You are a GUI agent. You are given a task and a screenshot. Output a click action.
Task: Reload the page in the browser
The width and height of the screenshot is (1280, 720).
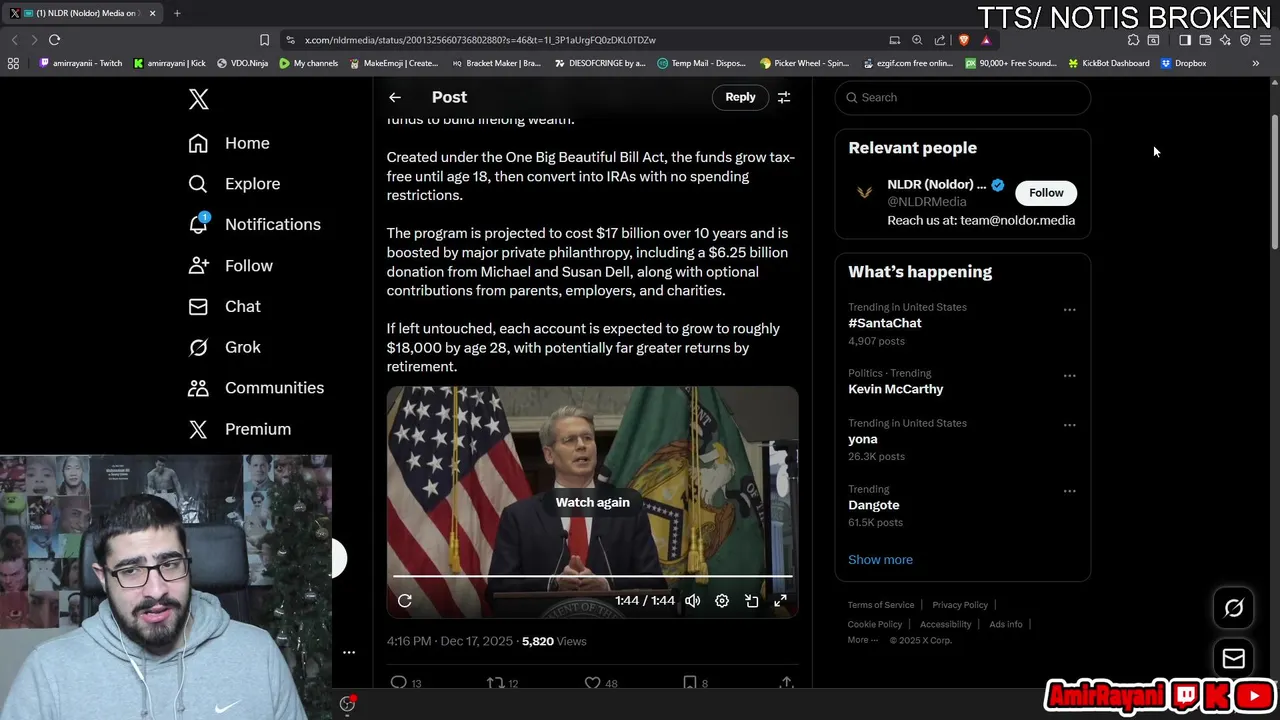(x=54, y=40)
